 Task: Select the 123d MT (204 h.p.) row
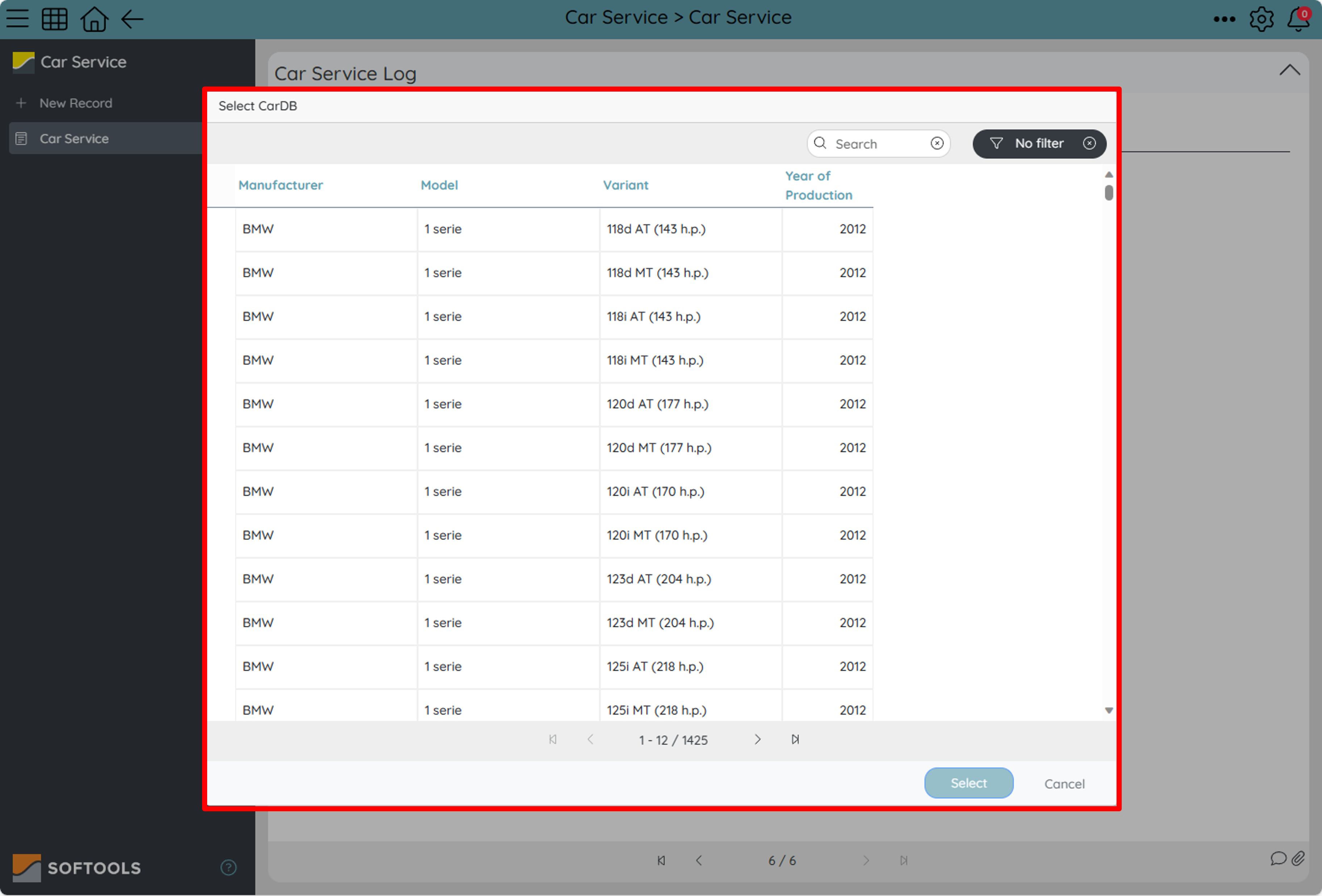554,623
